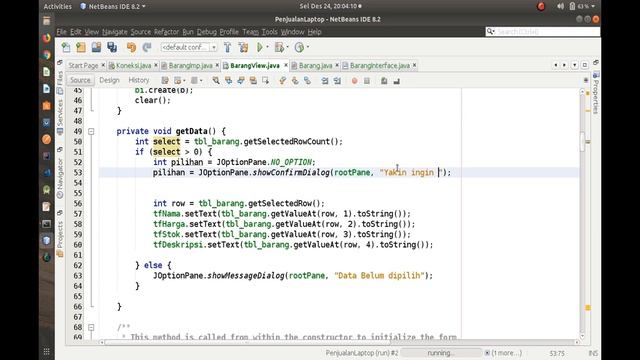Viewport: 640px width, 360px height.
Task: Collapse the getData method fold at line 49
Action: tap(91, 131)
